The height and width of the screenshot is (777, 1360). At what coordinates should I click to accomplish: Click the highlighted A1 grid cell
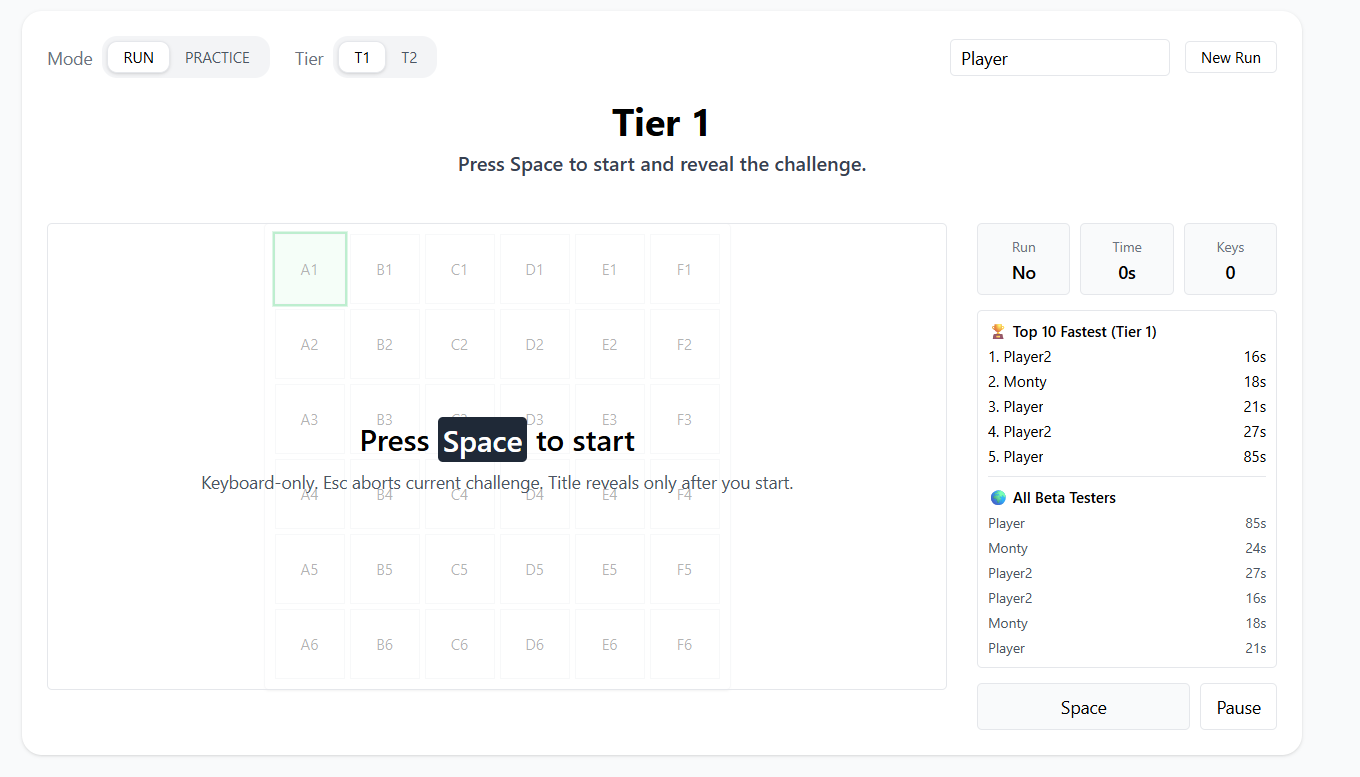[x=310, y=269]
